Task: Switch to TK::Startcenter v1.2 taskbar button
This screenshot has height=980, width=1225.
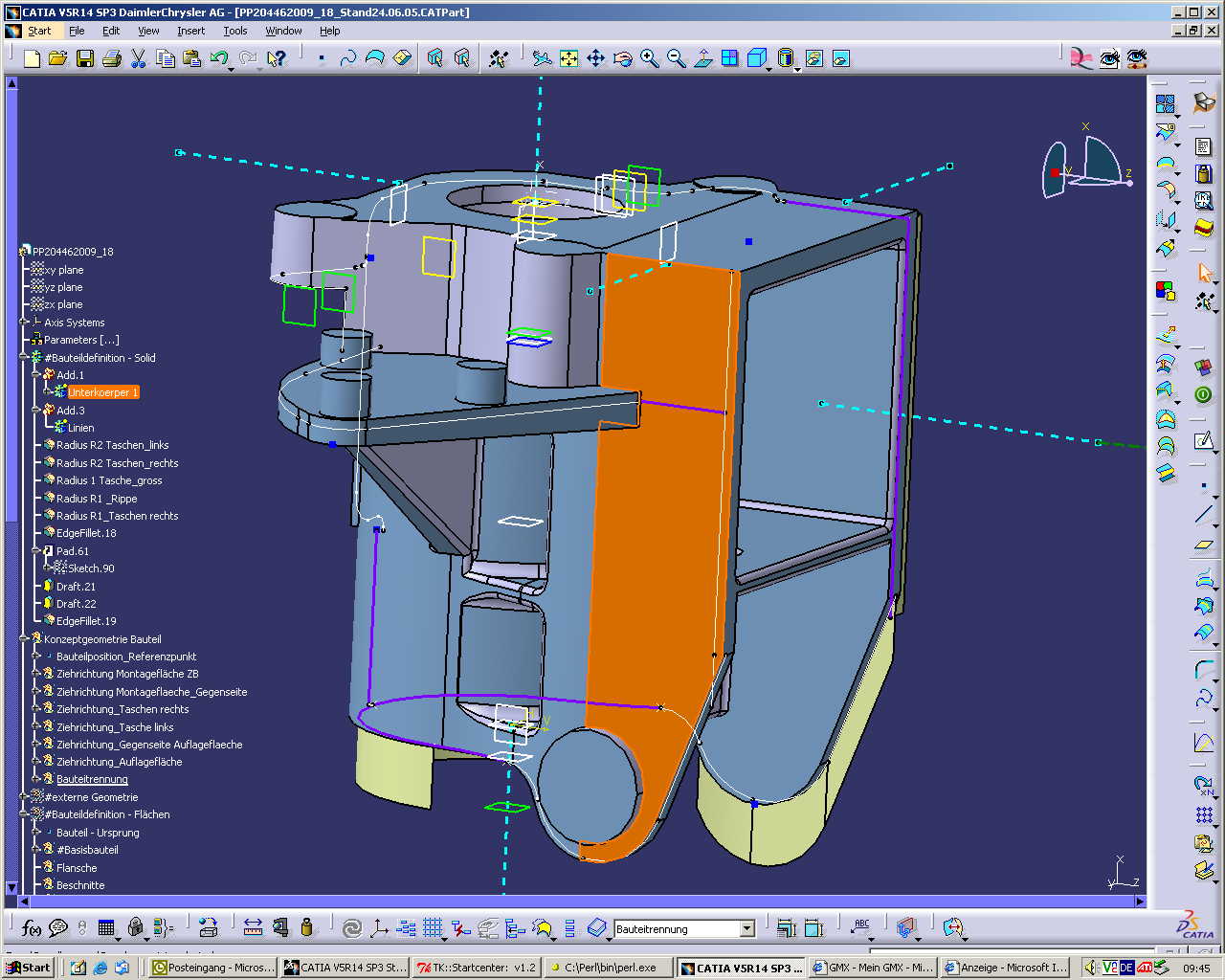Action: pyautogui.click(x=477, y=968)
